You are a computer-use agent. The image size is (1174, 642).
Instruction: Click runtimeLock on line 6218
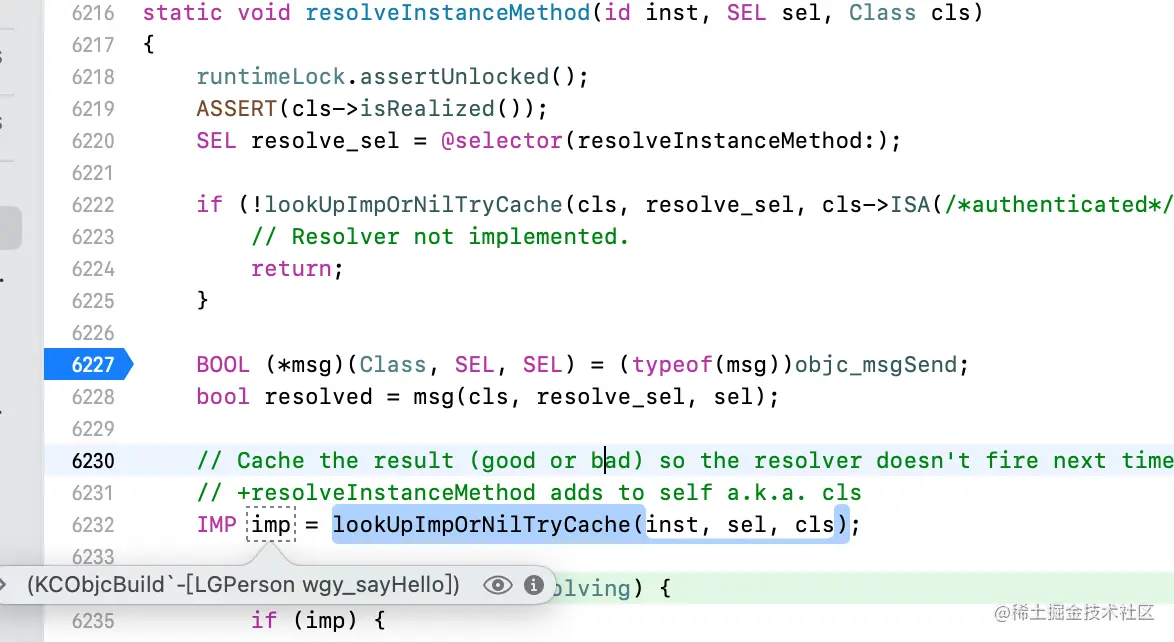coord(270,76)
